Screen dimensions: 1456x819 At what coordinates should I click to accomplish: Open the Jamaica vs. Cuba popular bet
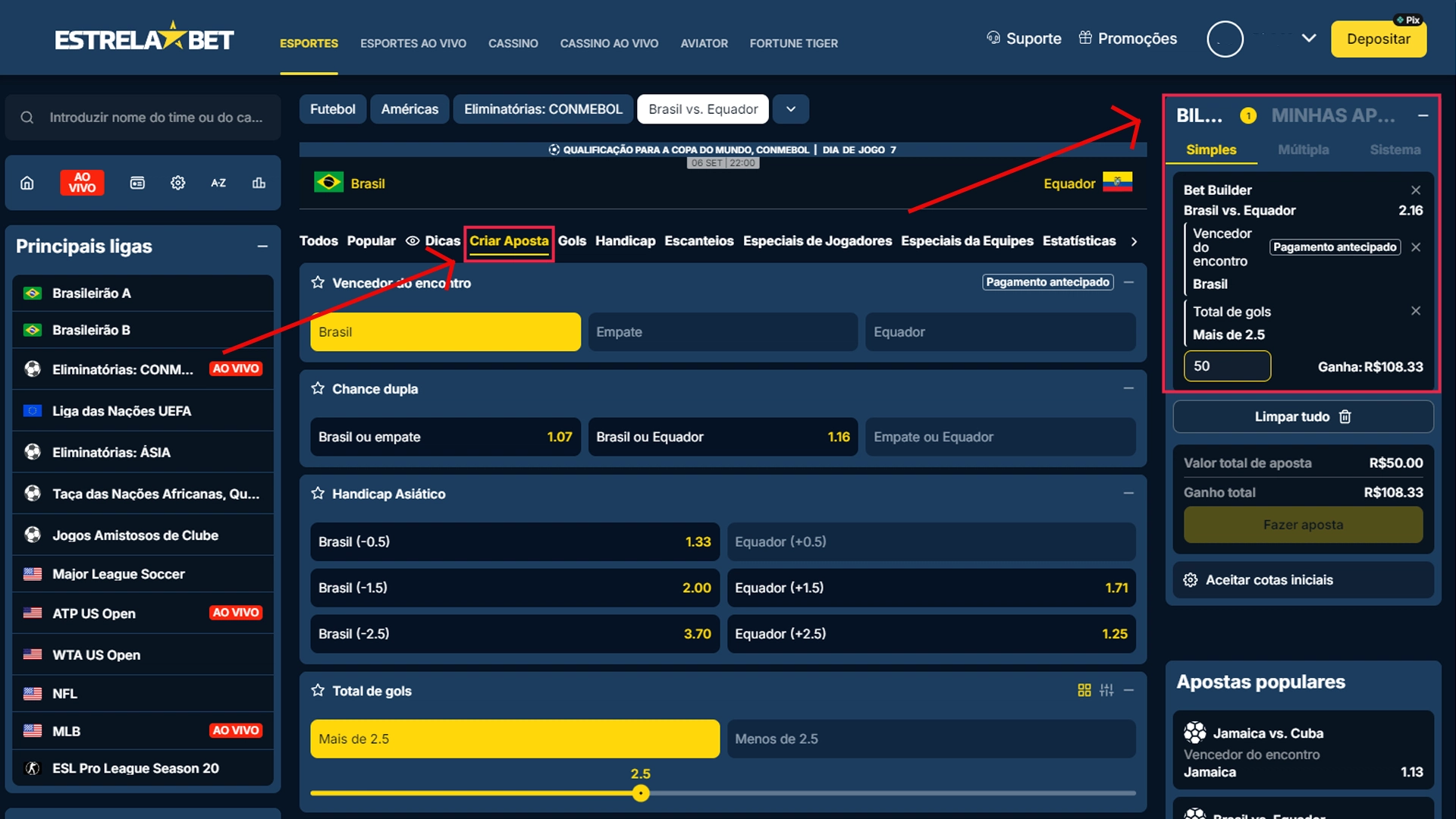click(1303, 751)
